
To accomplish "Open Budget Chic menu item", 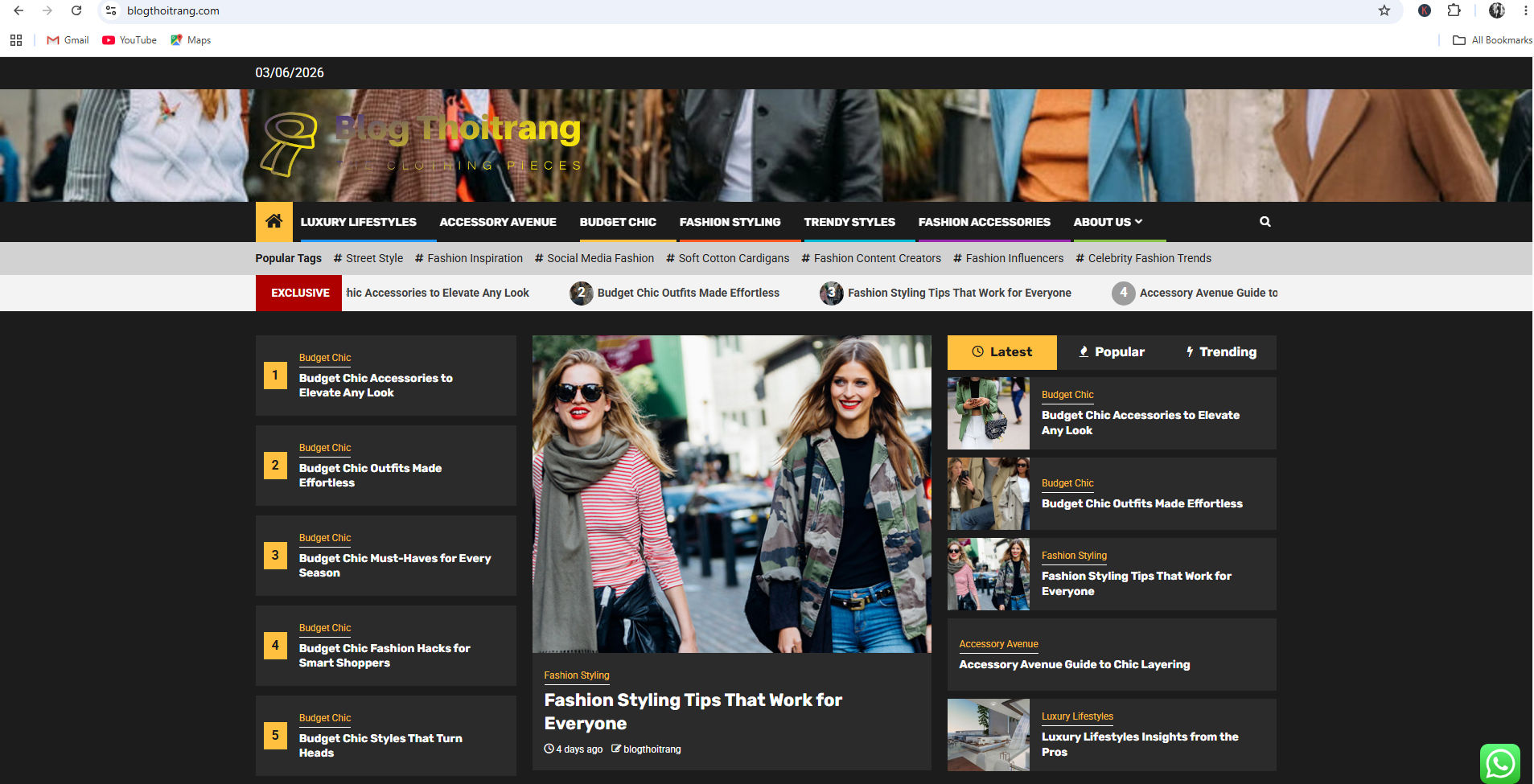I will [x=618, y=222].
